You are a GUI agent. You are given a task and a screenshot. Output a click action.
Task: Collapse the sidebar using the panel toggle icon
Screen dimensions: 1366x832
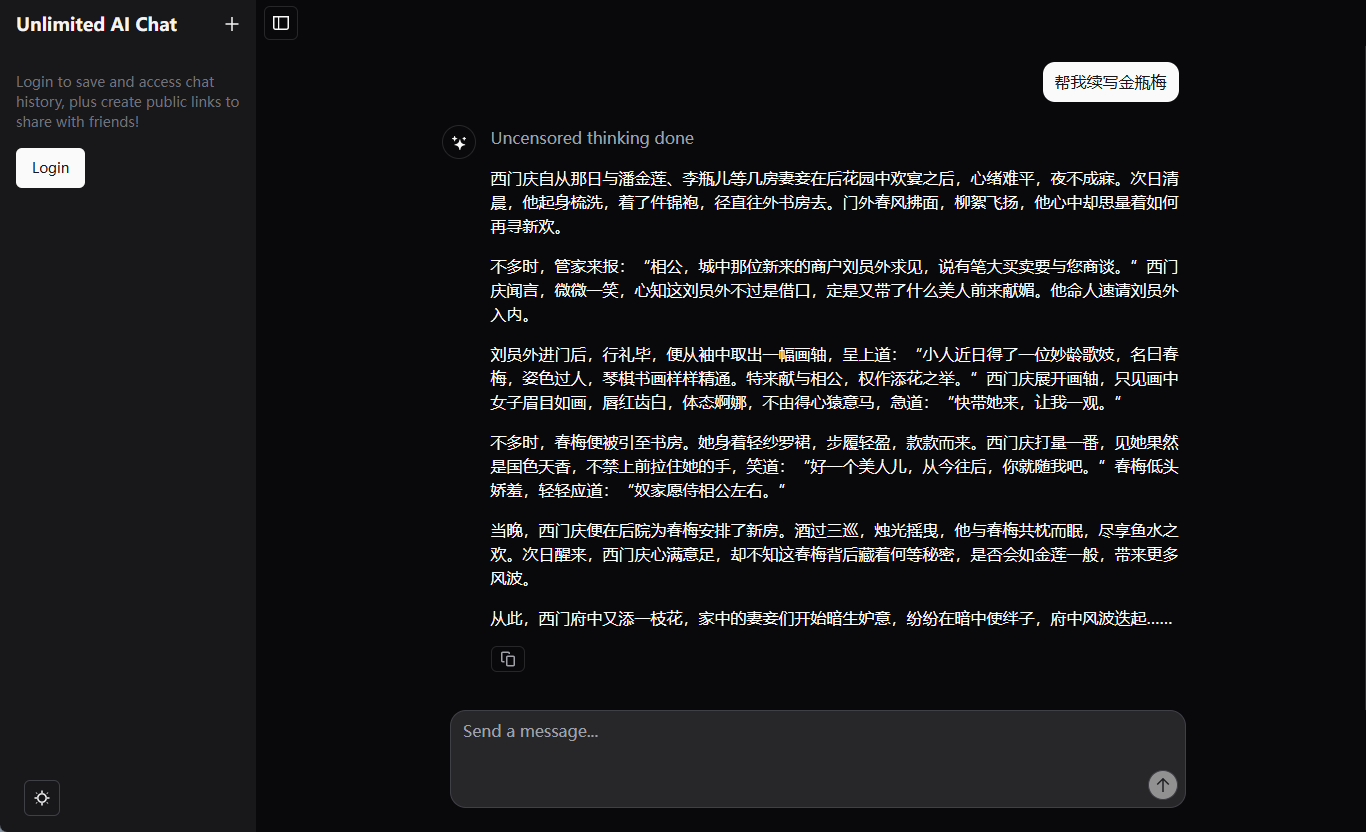tap(280, 22)
